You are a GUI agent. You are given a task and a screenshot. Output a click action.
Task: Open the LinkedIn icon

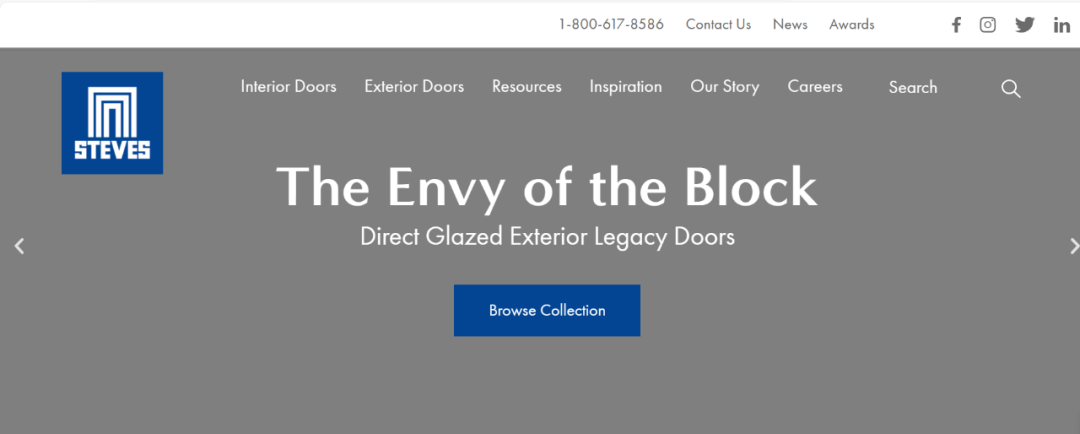1061,25
